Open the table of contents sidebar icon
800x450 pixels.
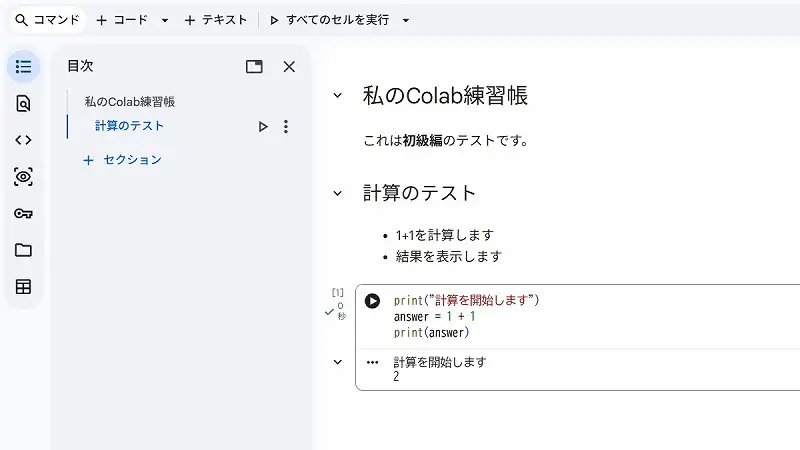[23, 66]
